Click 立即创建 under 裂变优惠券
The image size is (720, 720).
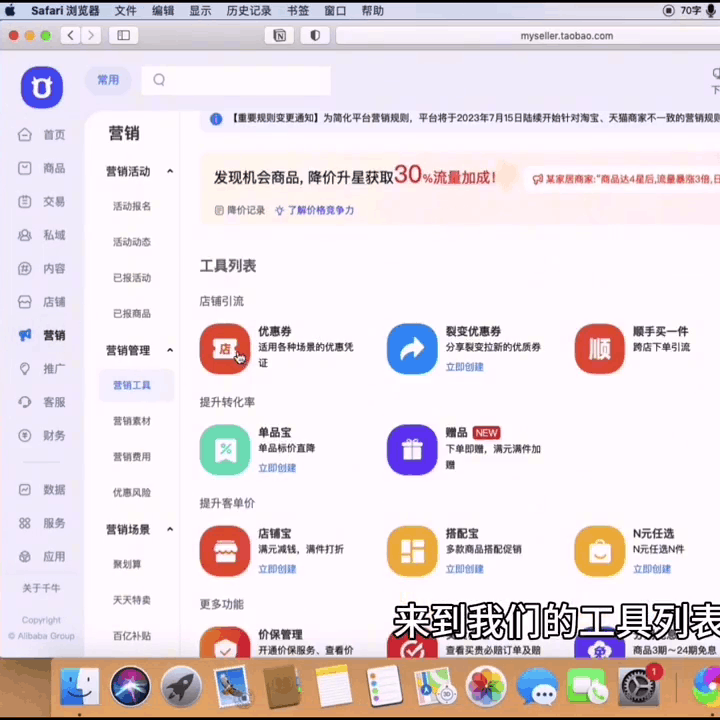click(x=464, y=367)
